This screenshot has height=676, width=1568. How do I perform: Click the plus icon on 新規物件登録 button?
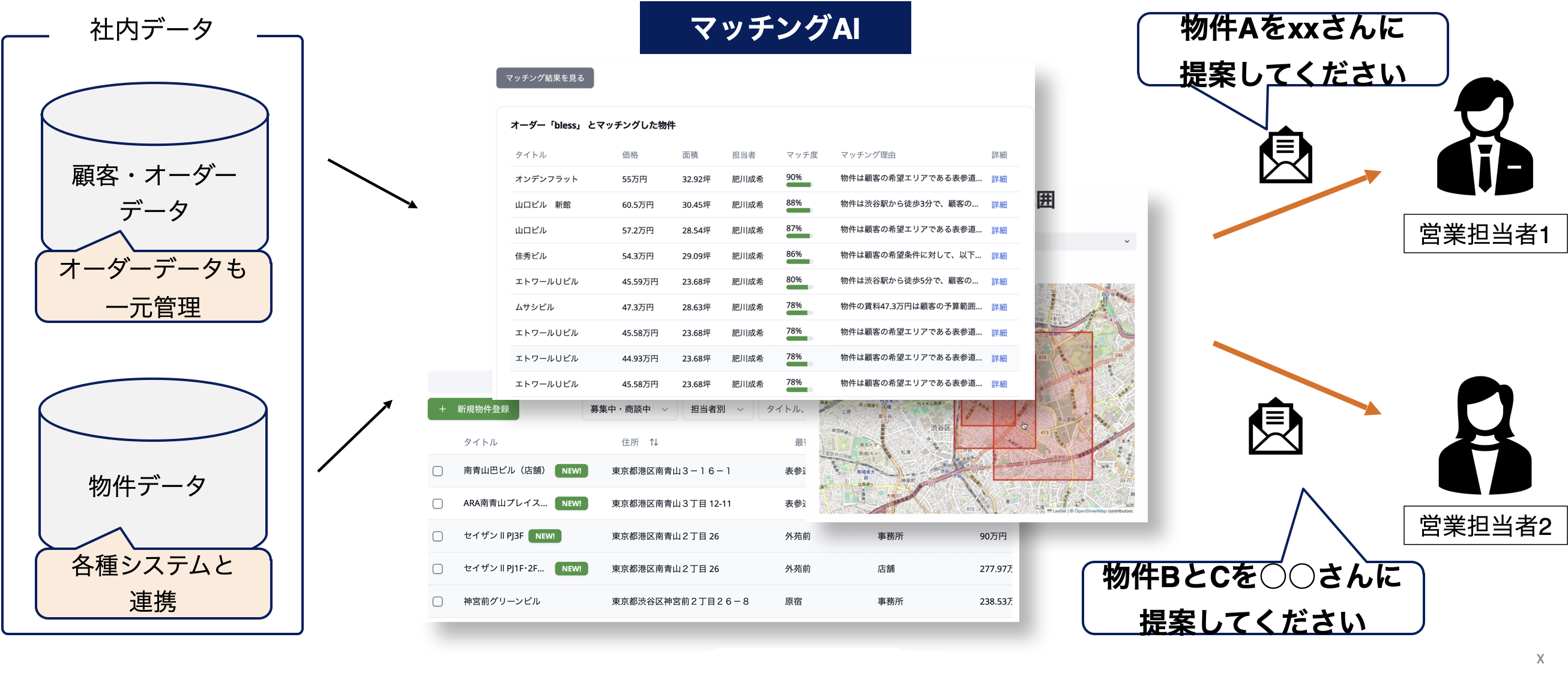click(x=442, y=409)
